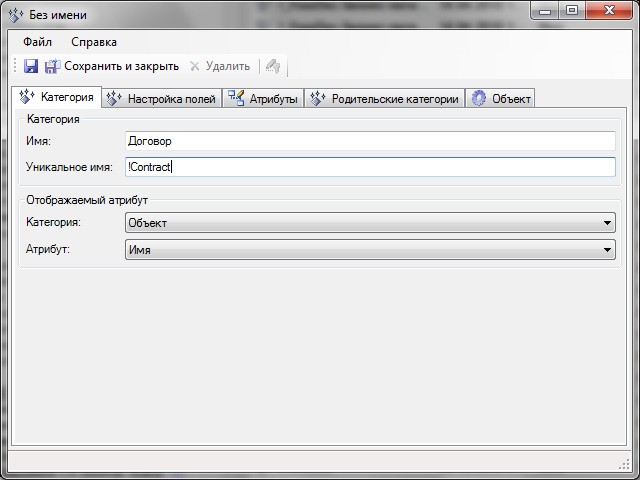The height and width of the screenshot is (480, 640).
Task: Select the "Категория" tab
Action: point(58,97)
